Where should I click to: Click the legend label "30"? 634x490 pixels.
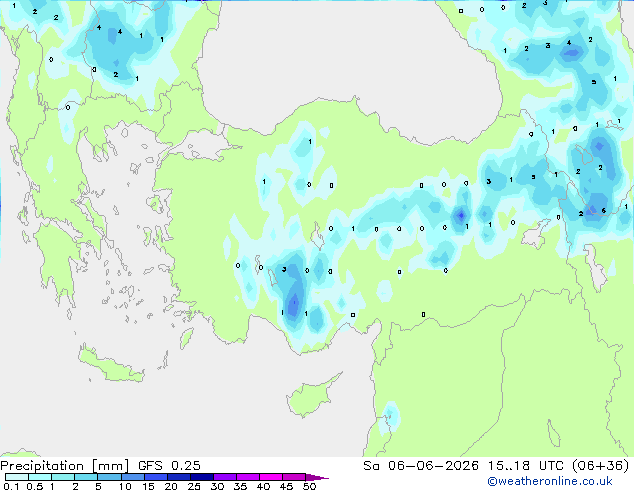point(217,486)
